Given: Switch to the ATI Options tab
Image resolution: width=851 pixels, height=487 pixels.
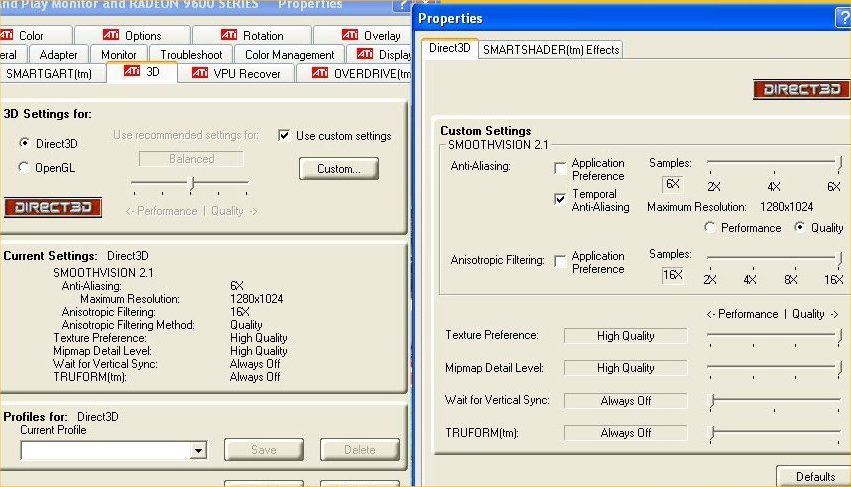Looking at the screenshot, I should coord(132,35).
